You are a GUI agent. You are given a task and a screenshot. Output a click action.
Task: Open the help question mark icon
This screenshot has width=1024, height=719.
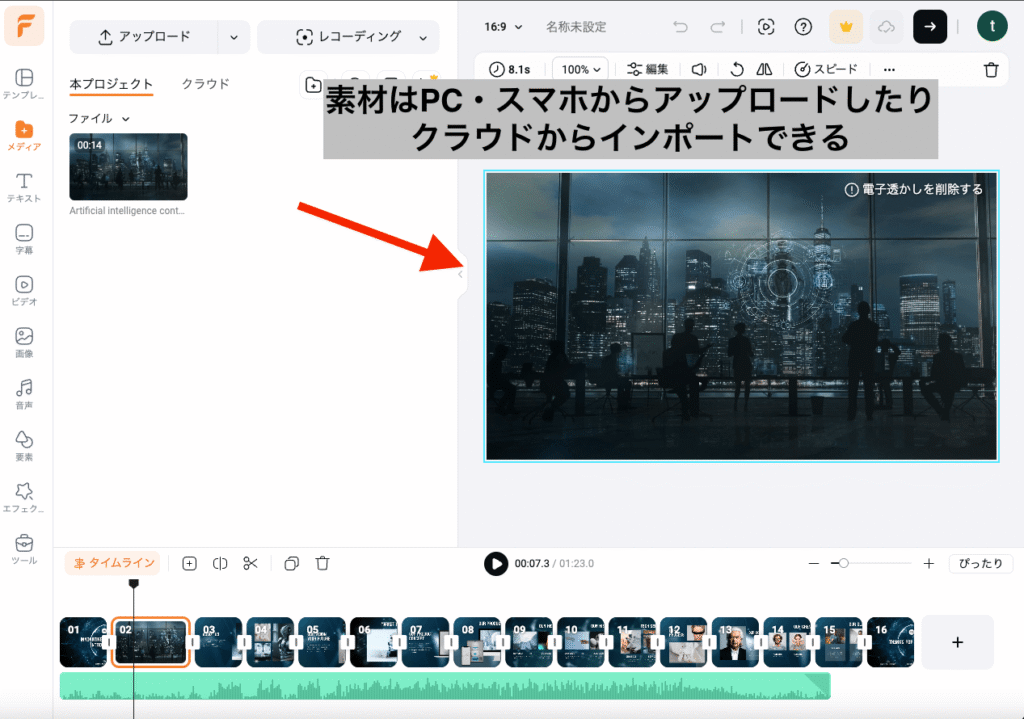803,27
